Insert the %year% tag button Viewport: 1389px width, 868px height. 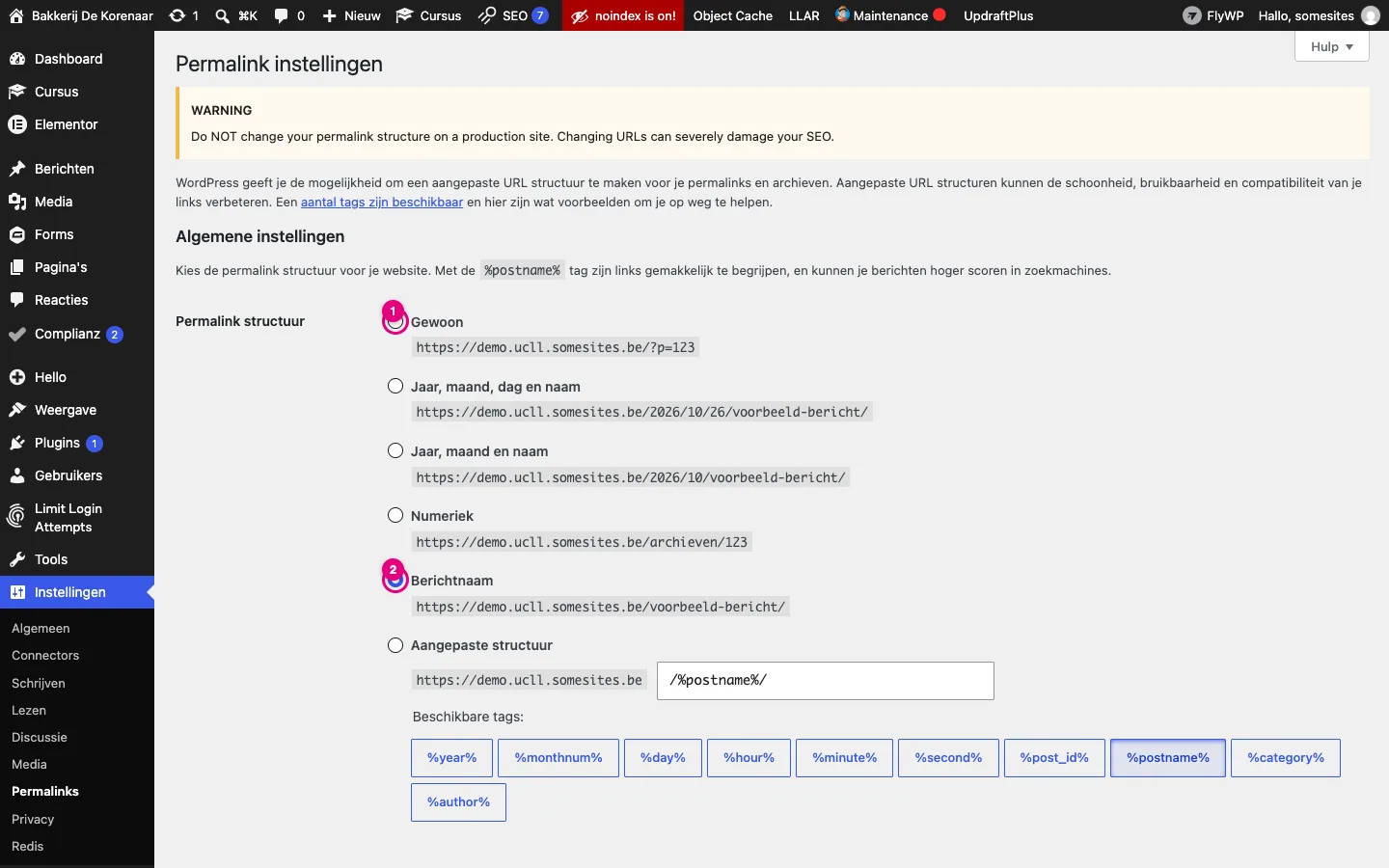pyautogui.click(x=452, y=758)
